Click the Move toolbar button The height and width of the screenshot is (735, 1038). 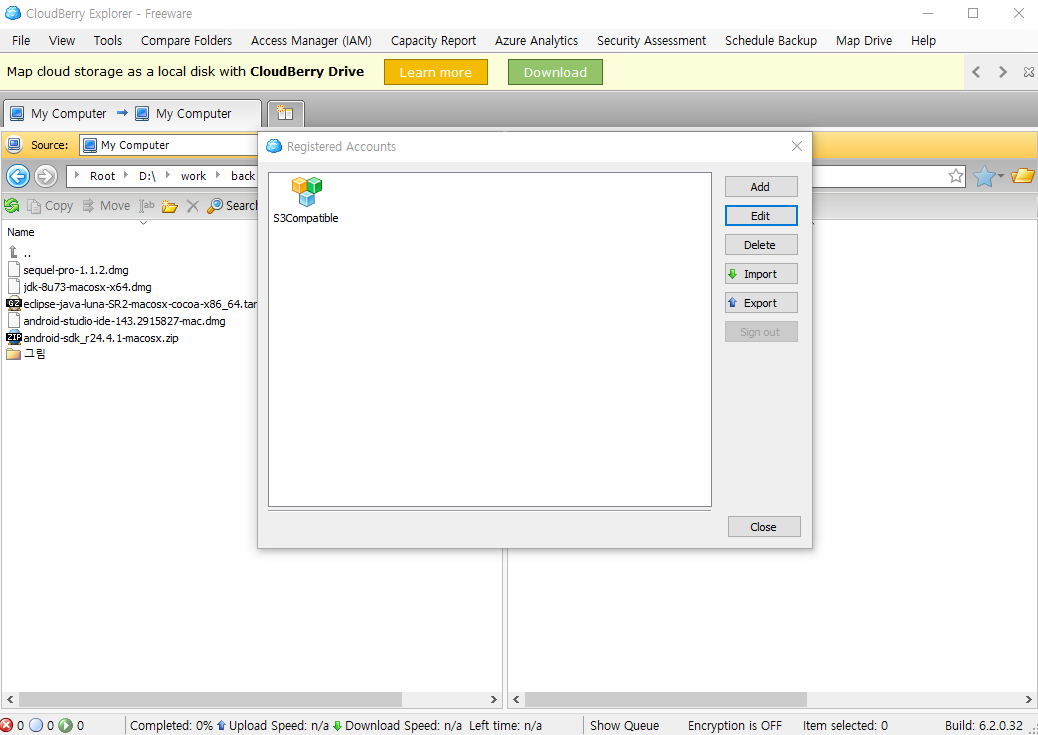106,206
